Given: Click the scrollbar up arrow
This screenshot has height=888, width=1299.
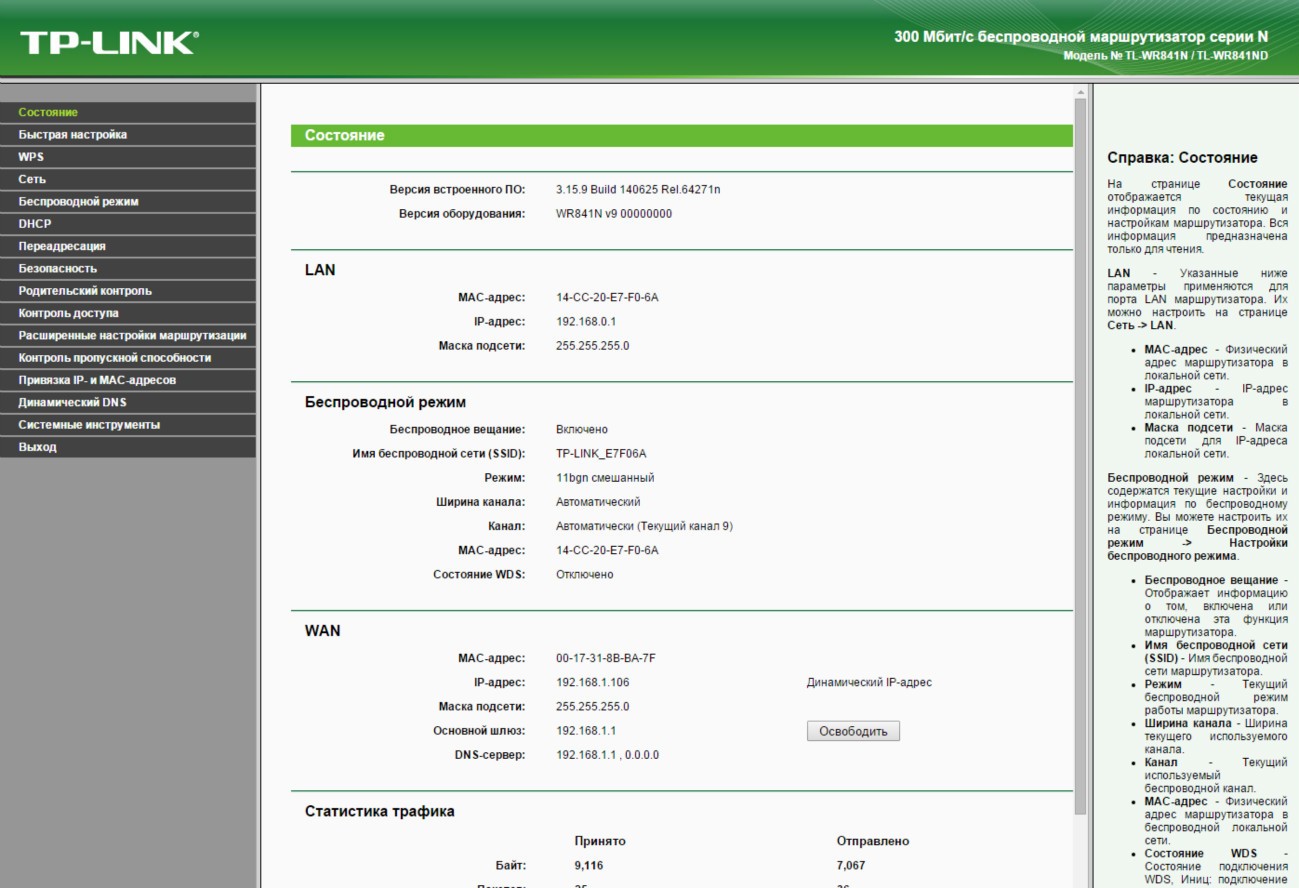Looking at the screenshot, I should click(1080, 93).
